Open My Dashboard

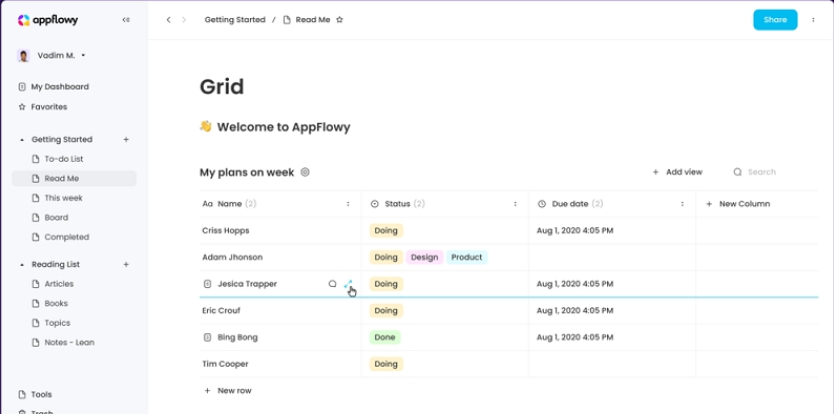coord(53,87)
